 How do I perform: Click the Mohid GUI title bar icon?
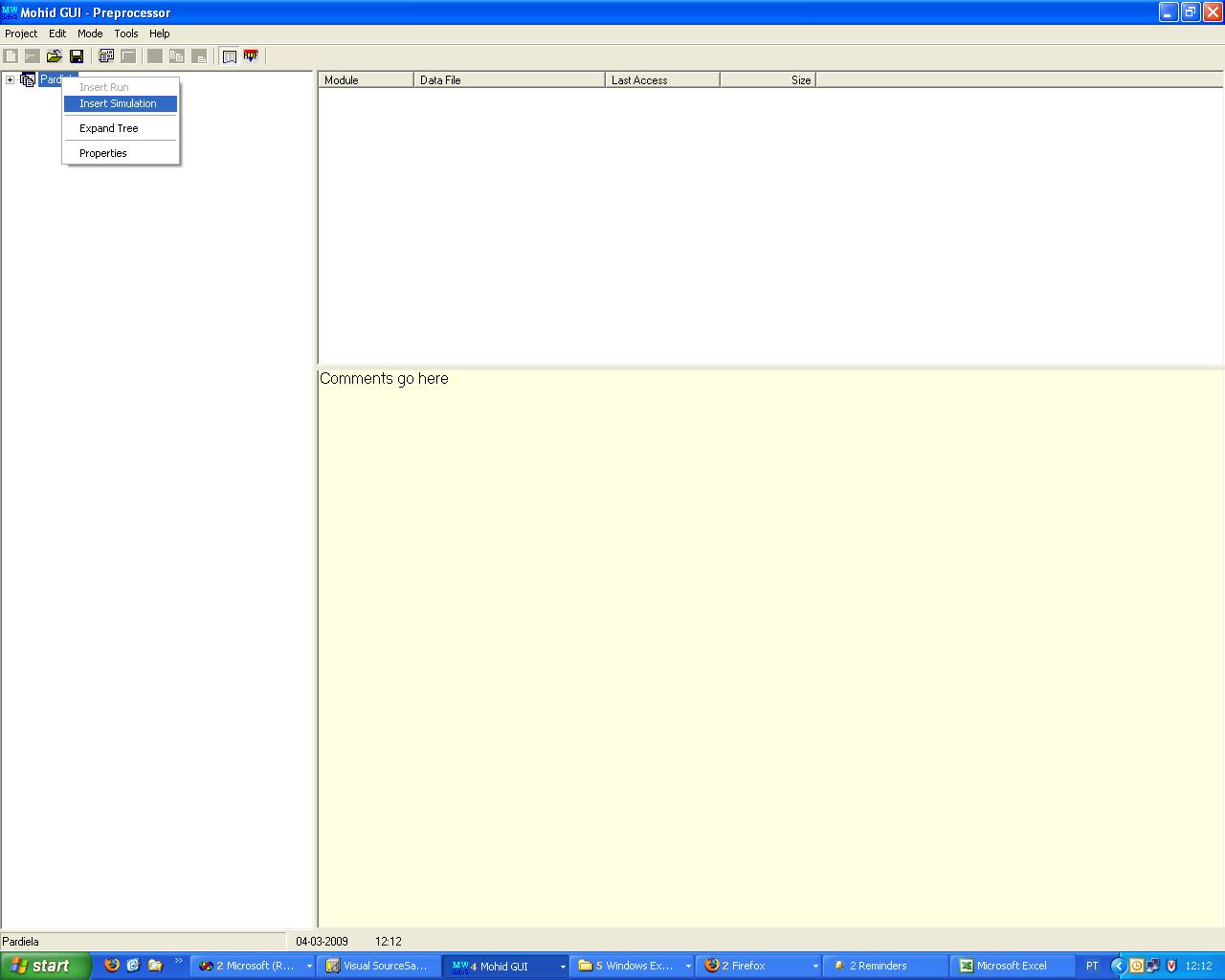(10, 12)
